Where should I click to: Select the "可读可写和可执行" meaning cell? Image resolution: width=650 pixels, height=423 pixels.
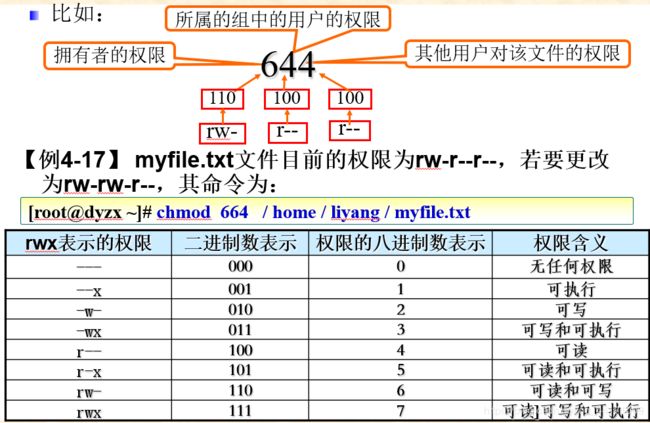click(571, 411)
